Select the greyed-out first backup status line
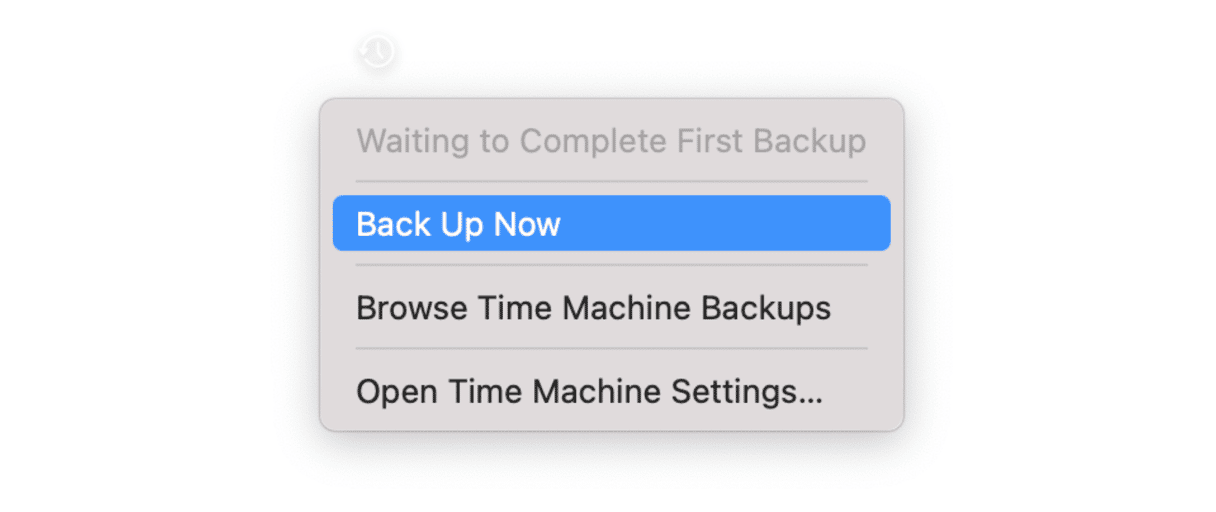 (611, 141)
